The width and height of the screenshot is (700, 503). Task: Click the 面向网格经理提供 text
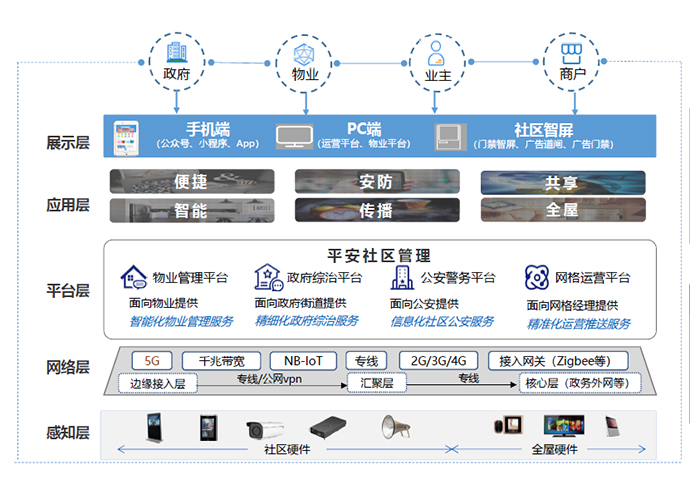[572, 305]
